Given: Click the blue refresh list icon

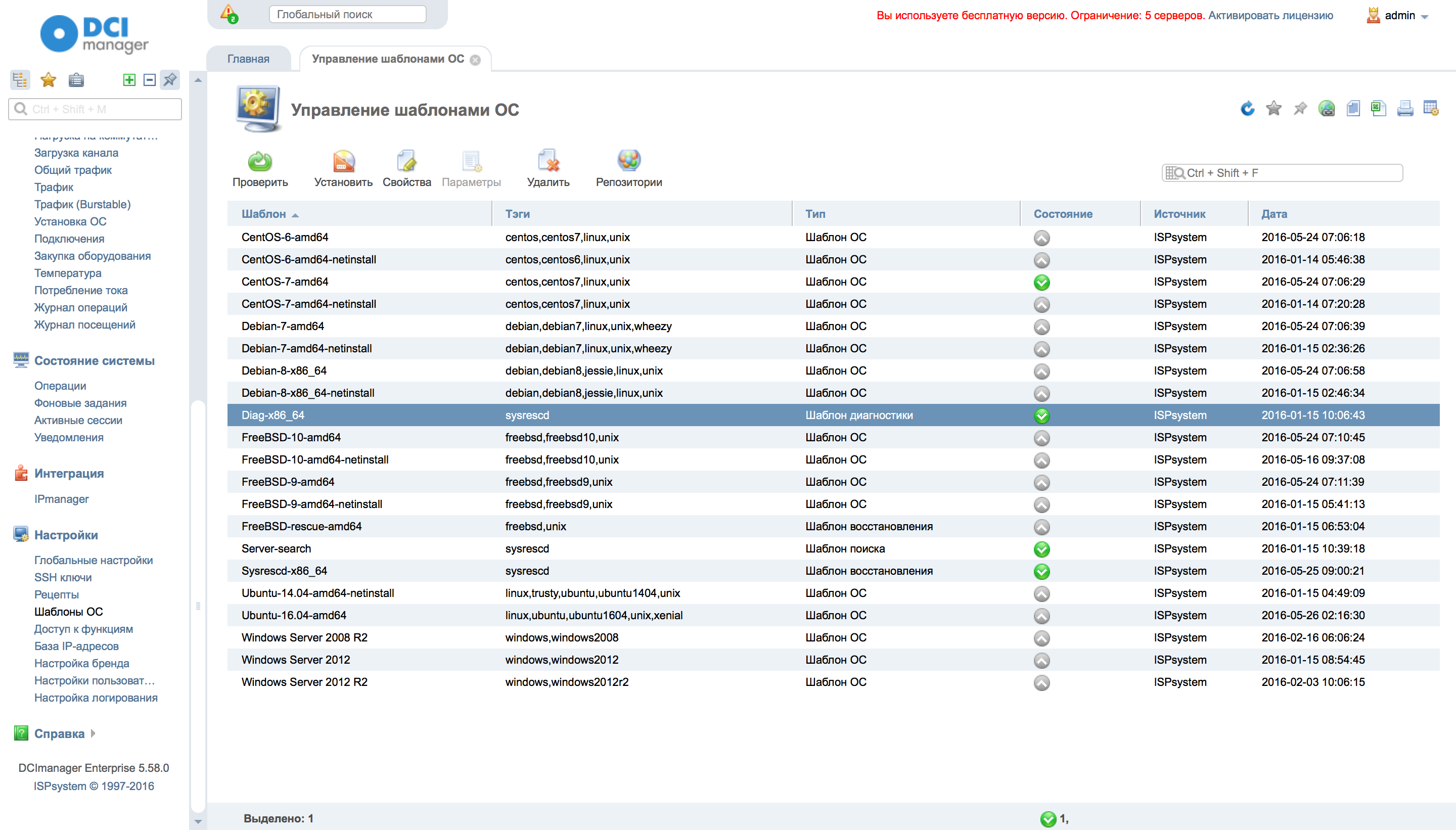Looking at the screenshot, I should 1247,108.
